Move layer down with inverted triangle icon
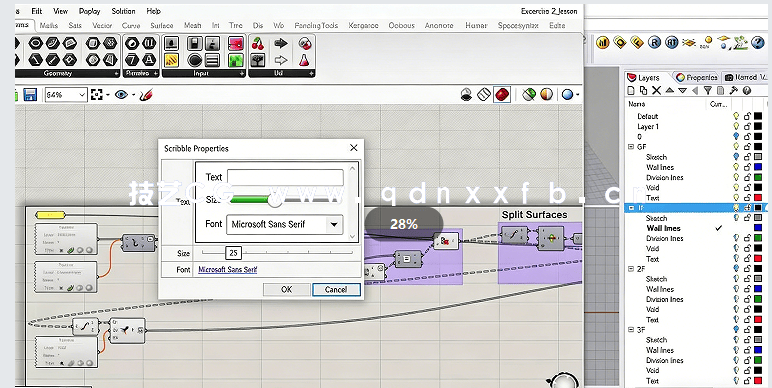This screenshot has width=772, height=388. (x=682, y=91)
